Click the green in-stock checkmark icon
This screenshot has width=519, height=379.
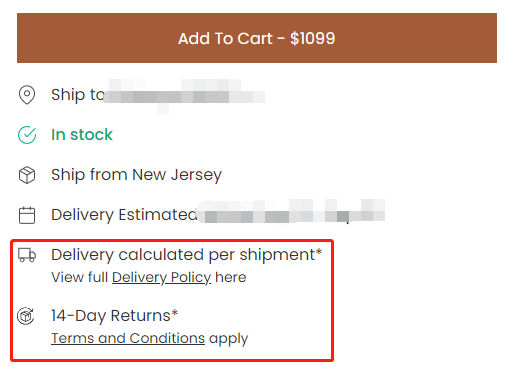coord(27,135)
